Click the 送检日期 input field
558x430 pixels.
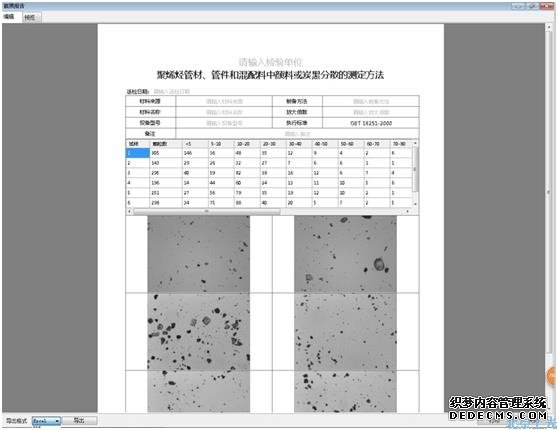(172, 91)
